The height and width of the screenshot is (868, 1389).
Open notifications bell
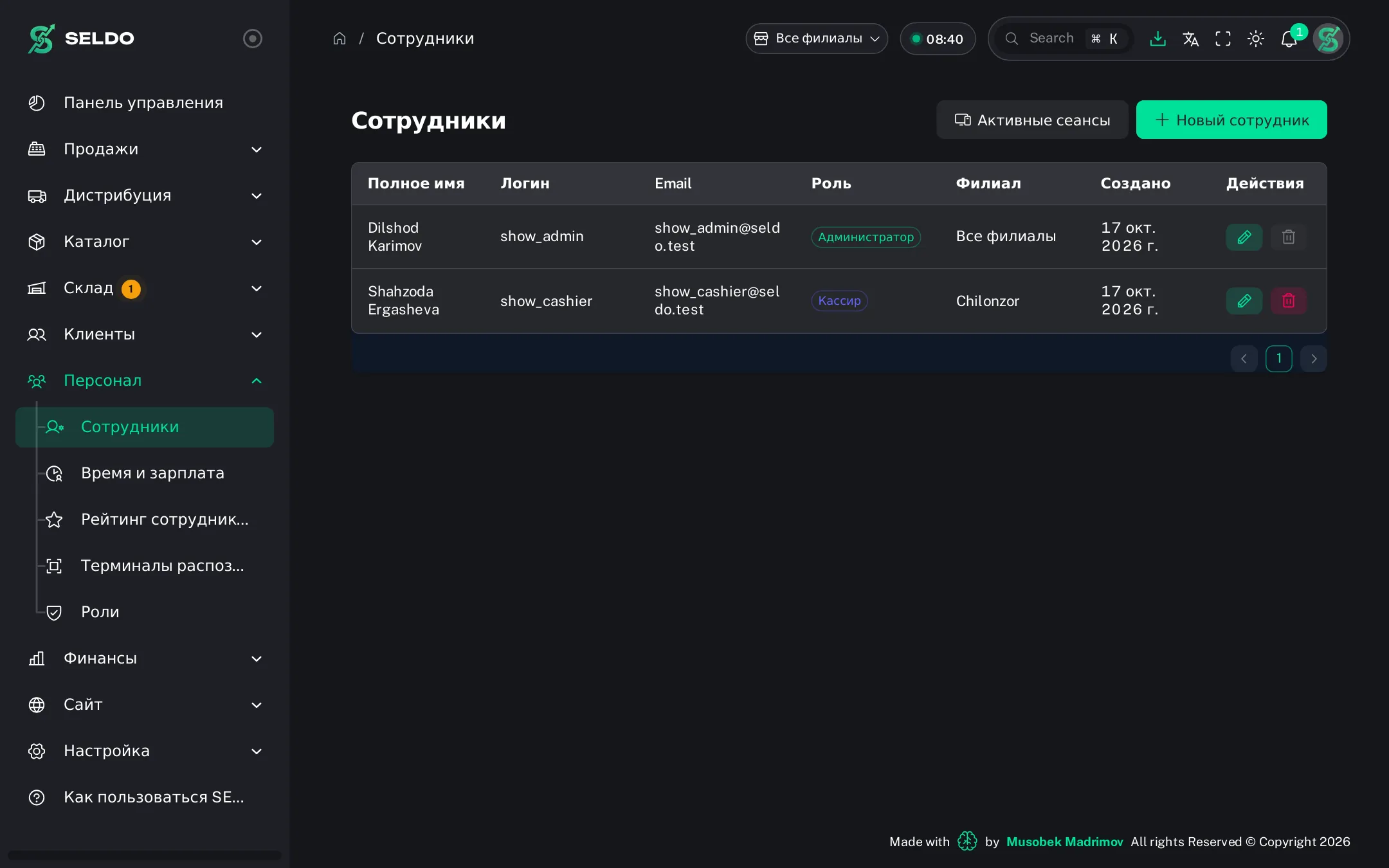pos(1289,39)
